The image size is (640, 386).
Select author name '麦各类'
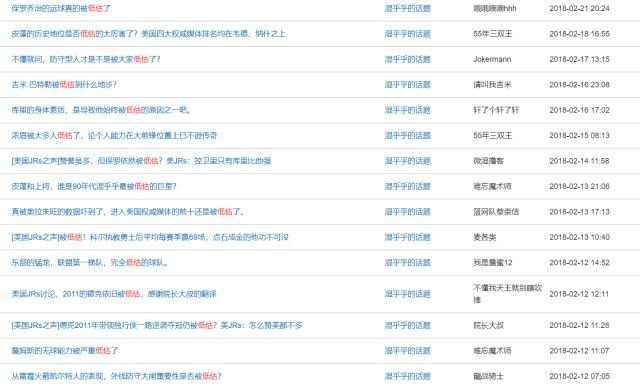point(484,237)
